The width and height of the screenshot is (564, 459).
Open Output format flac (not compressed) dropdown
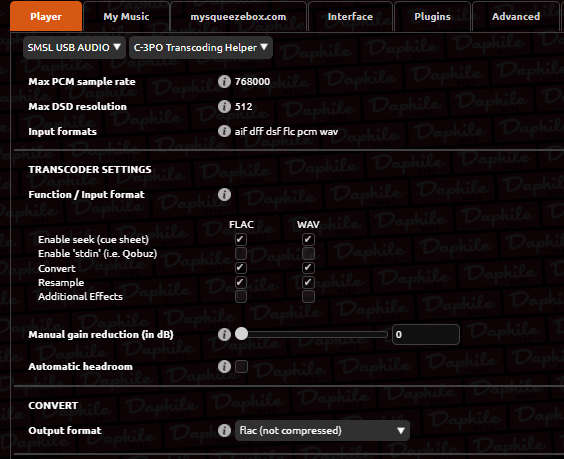pos(322,431)
